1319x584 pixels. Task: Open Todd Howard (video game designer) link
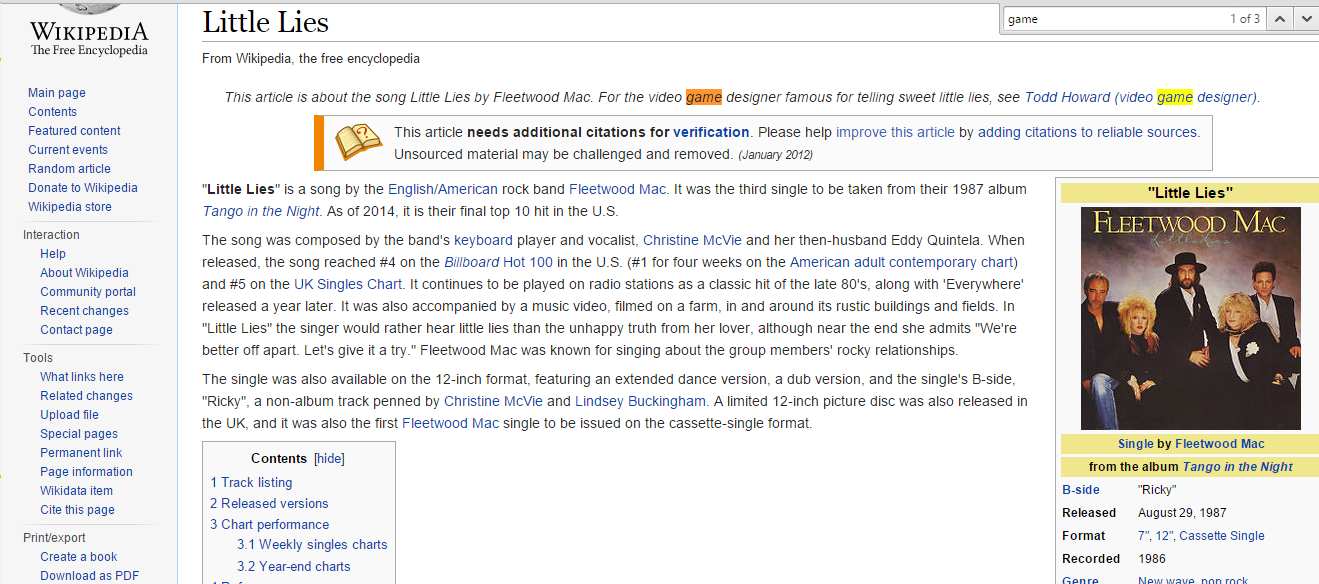click(x=1140, y=97)
